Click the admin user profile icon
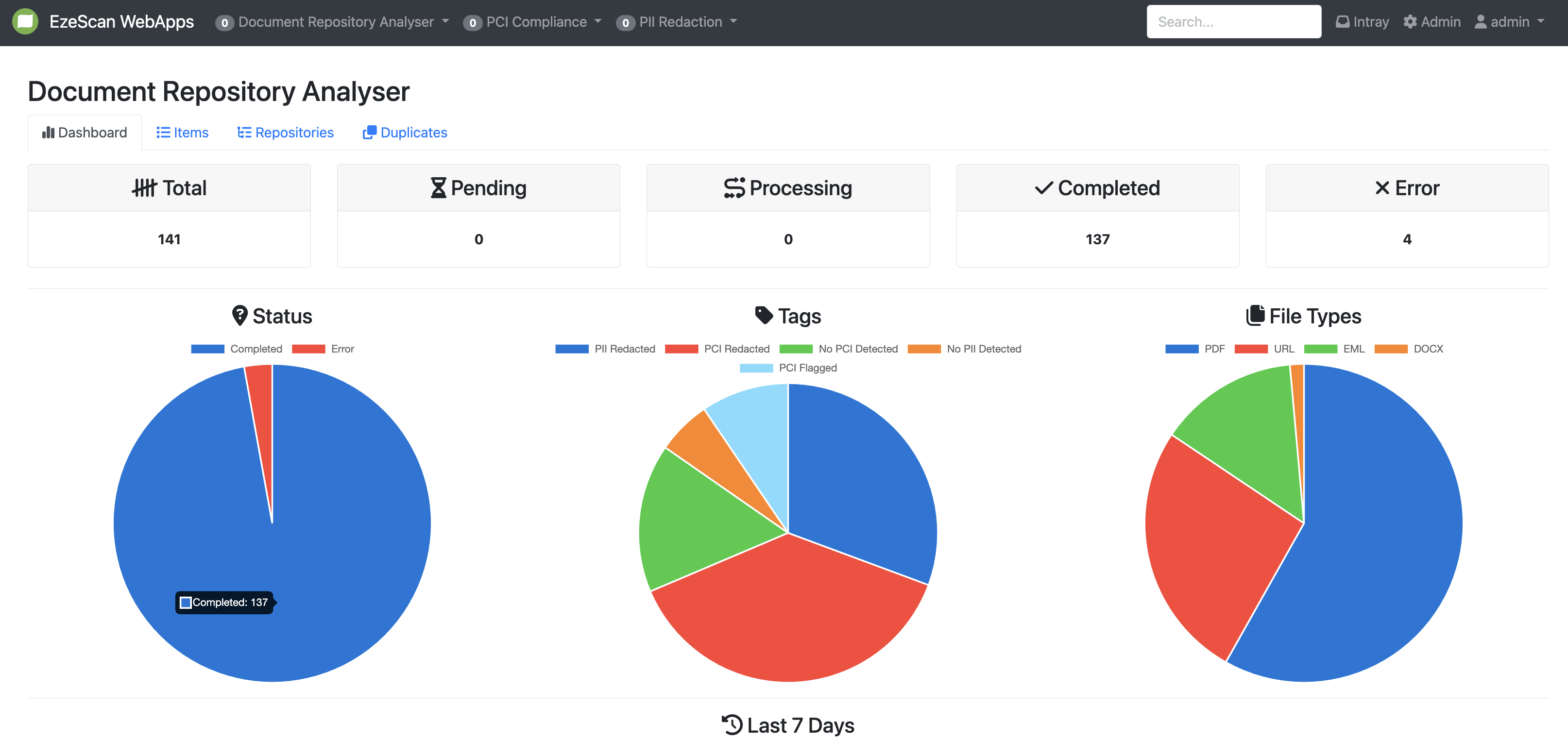The height and width of the screenshot is (739, 1568). point(1481,22)
